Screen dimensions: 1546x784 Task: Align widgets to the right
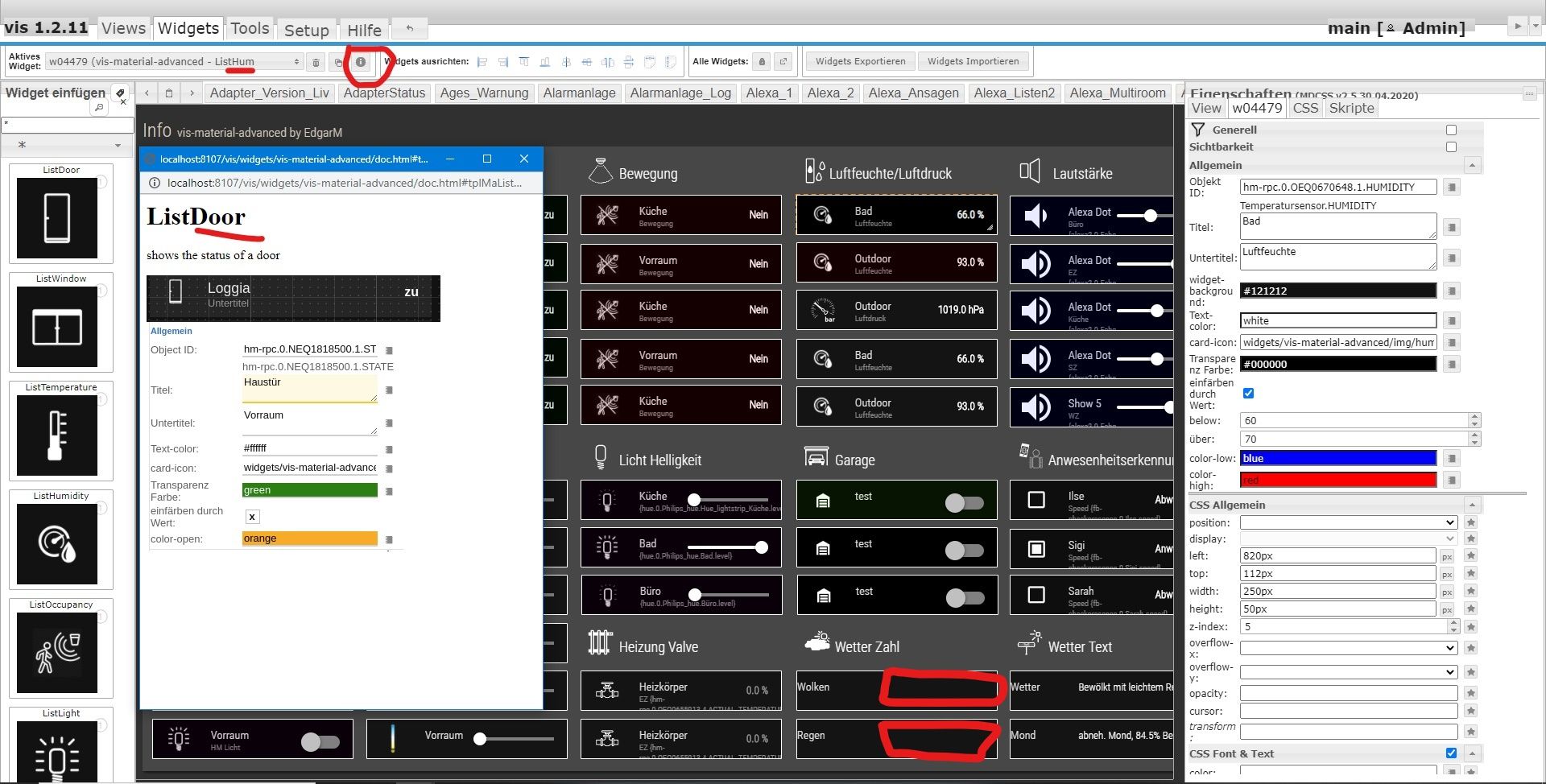tap(503, 62)
